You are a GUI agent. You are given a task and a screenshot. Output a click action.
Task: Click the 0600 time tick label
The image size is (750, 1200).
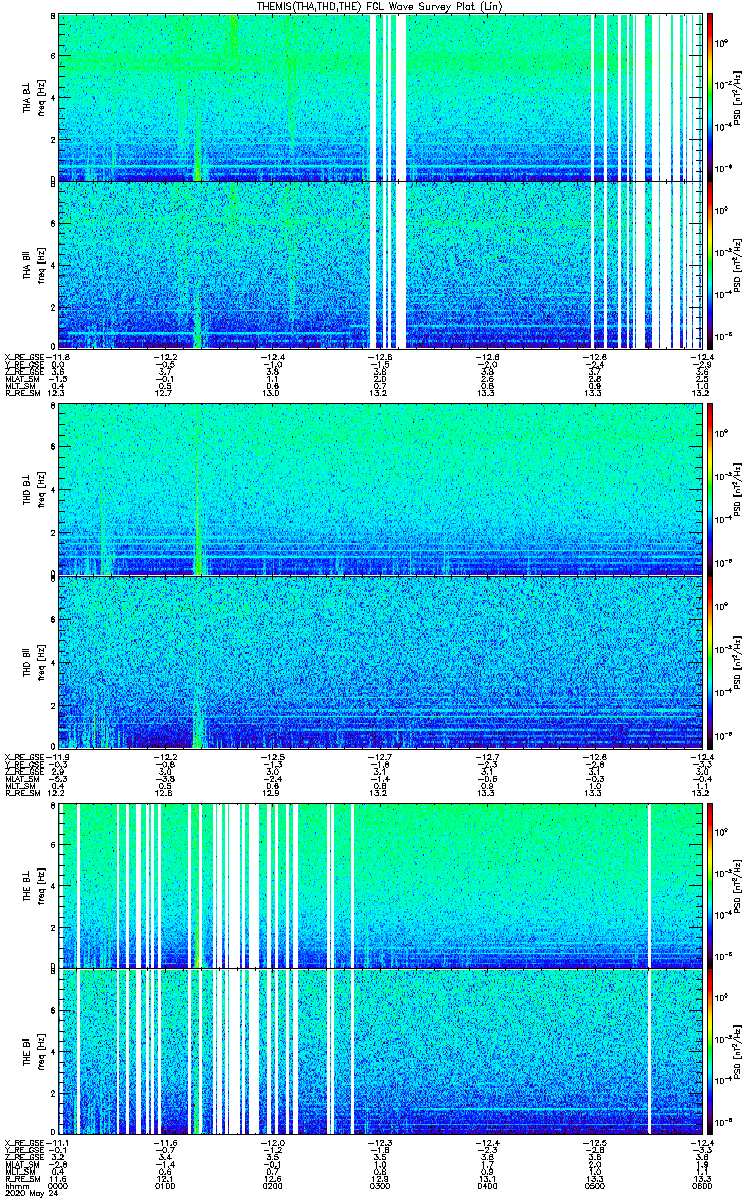click(x=702, y=1184)
